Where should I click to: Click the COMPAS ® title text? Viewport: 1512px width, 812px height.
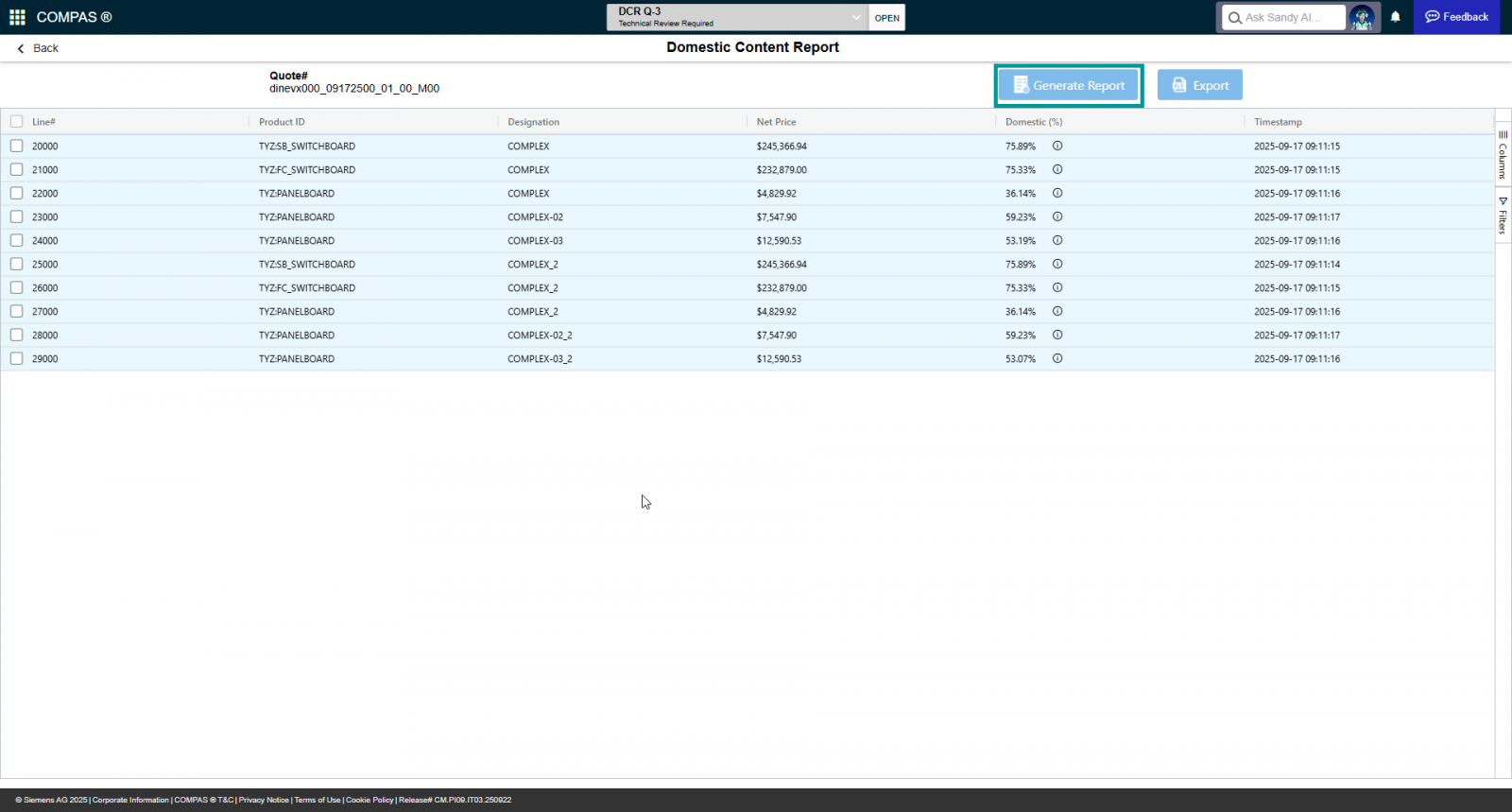74,17
